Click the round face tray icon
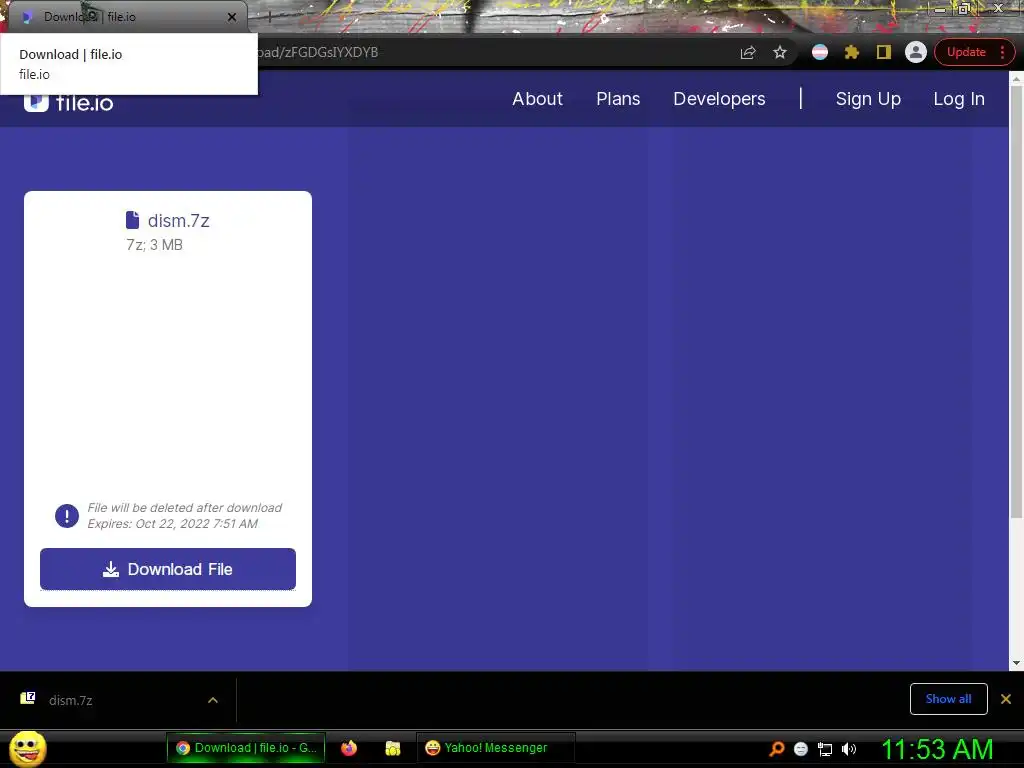Image resolution: width=1024 pixels, height=768 pixels. pos(801,749)
